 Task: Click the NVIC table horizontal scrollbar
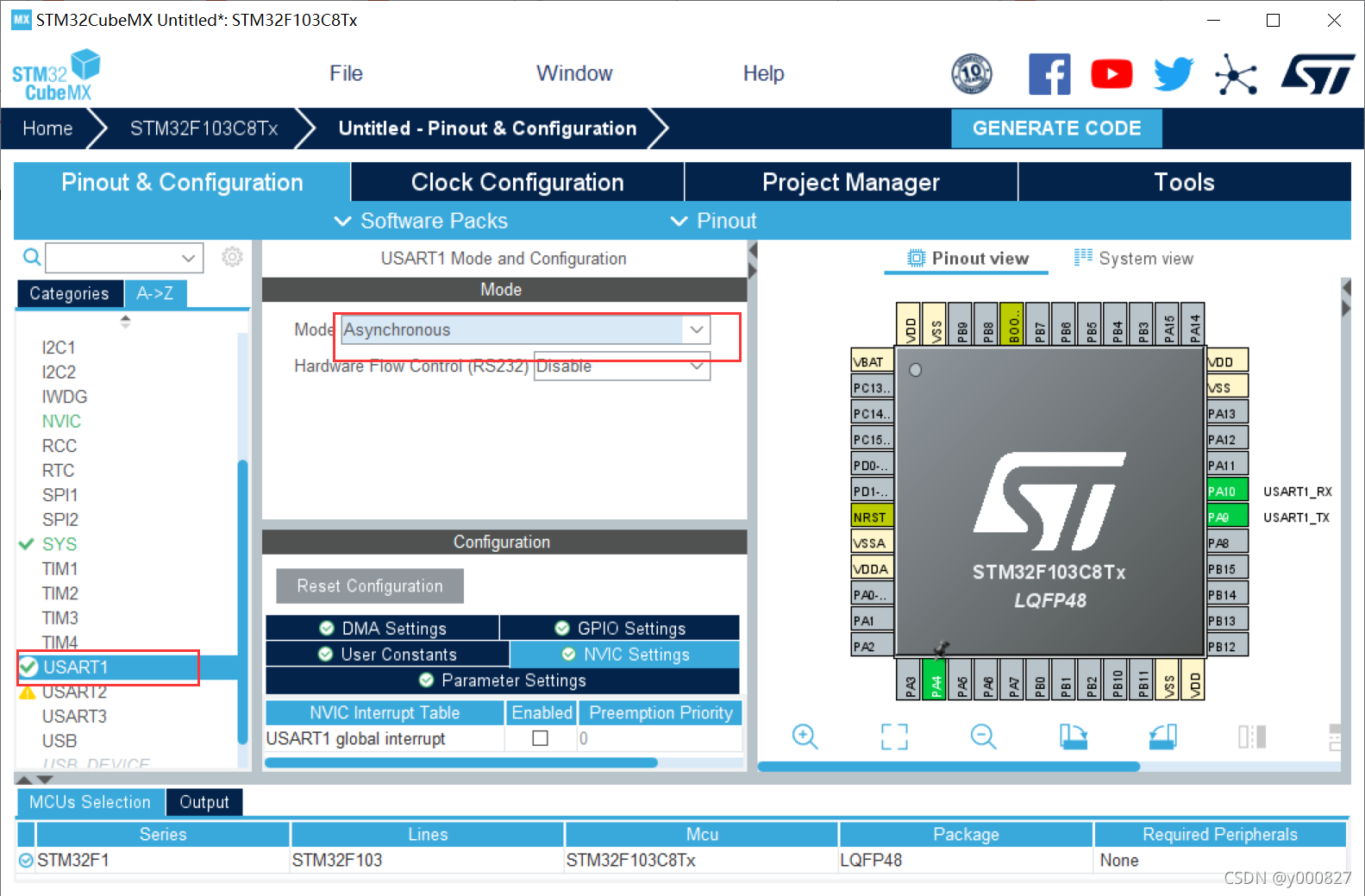(x=461, y=762)
